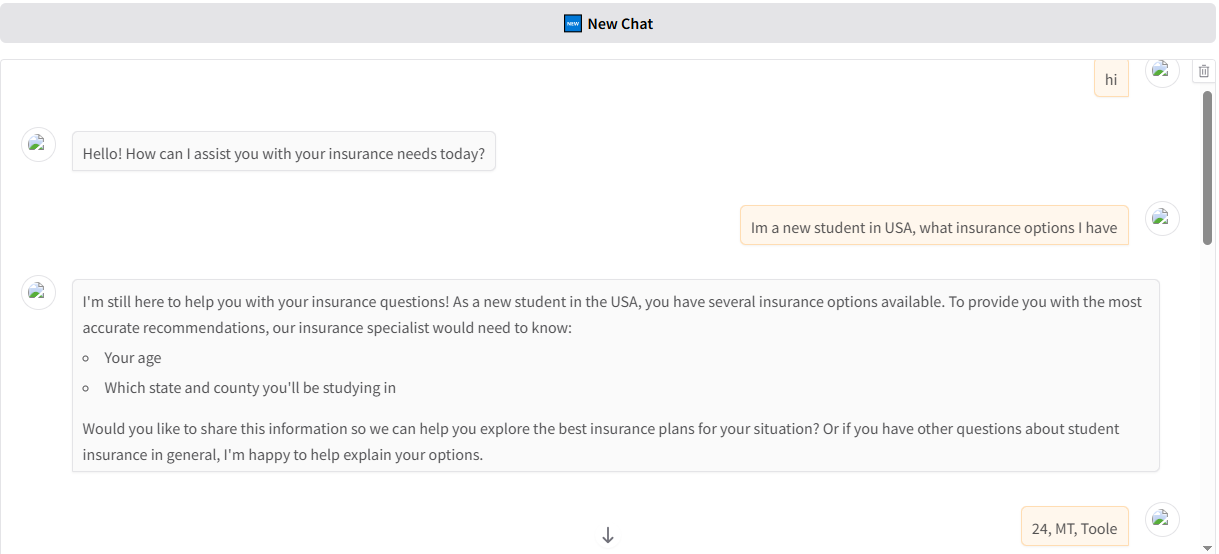The image size is (1219, 554).
Task: Select the "hi" user message bubble
Action: coord(1111,79)
